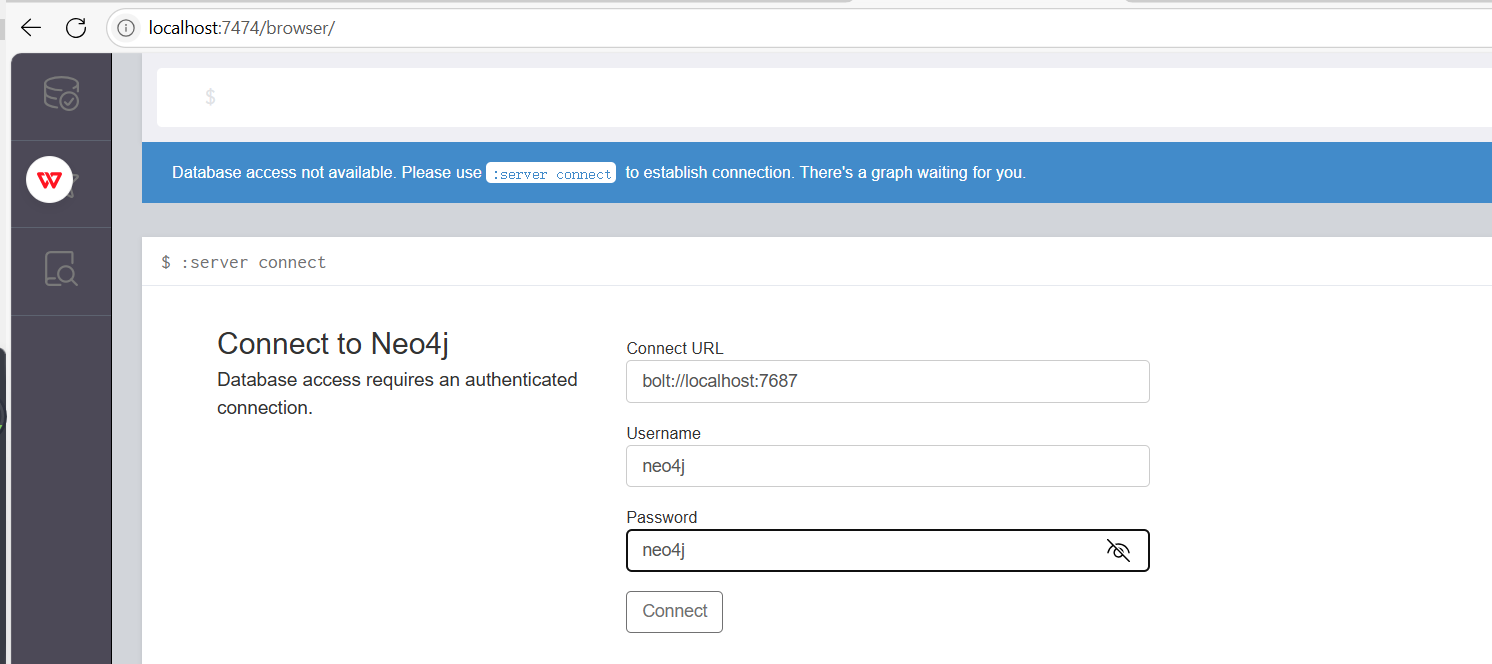View site information icon in address bar
1492x664 pixels.
tap(125, 28)
